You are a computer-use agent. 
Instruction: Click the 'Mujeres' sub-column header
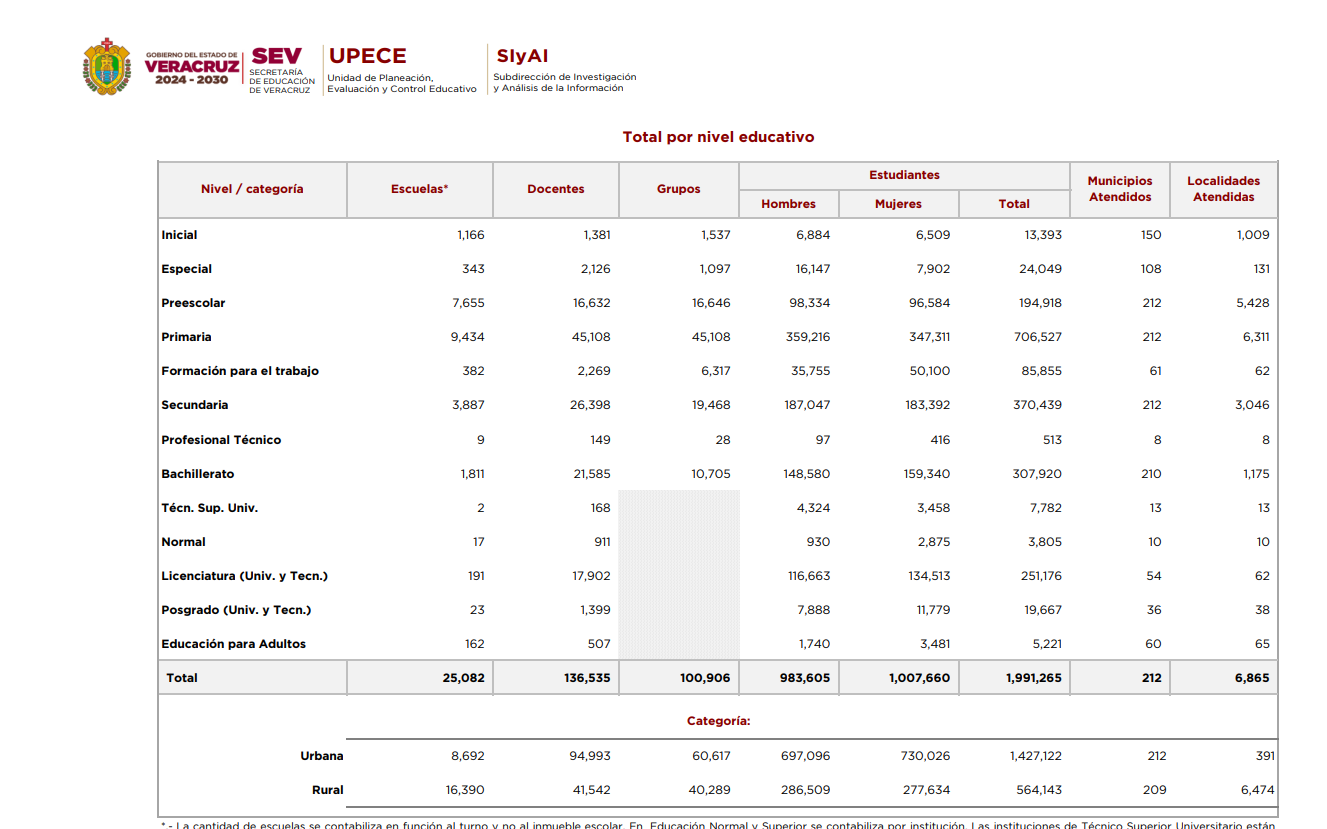point(898,204)
